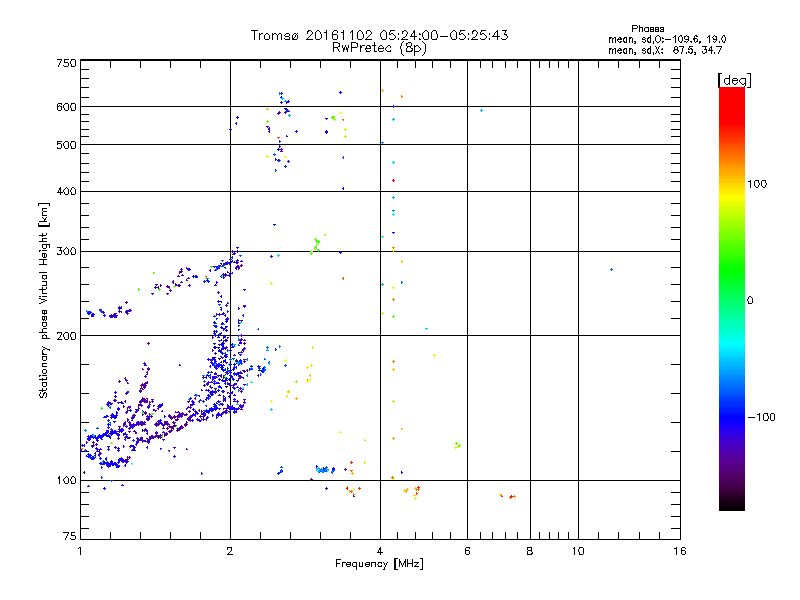
Task: Click the x-axis tick label '1'
Action: coord(80,551)
